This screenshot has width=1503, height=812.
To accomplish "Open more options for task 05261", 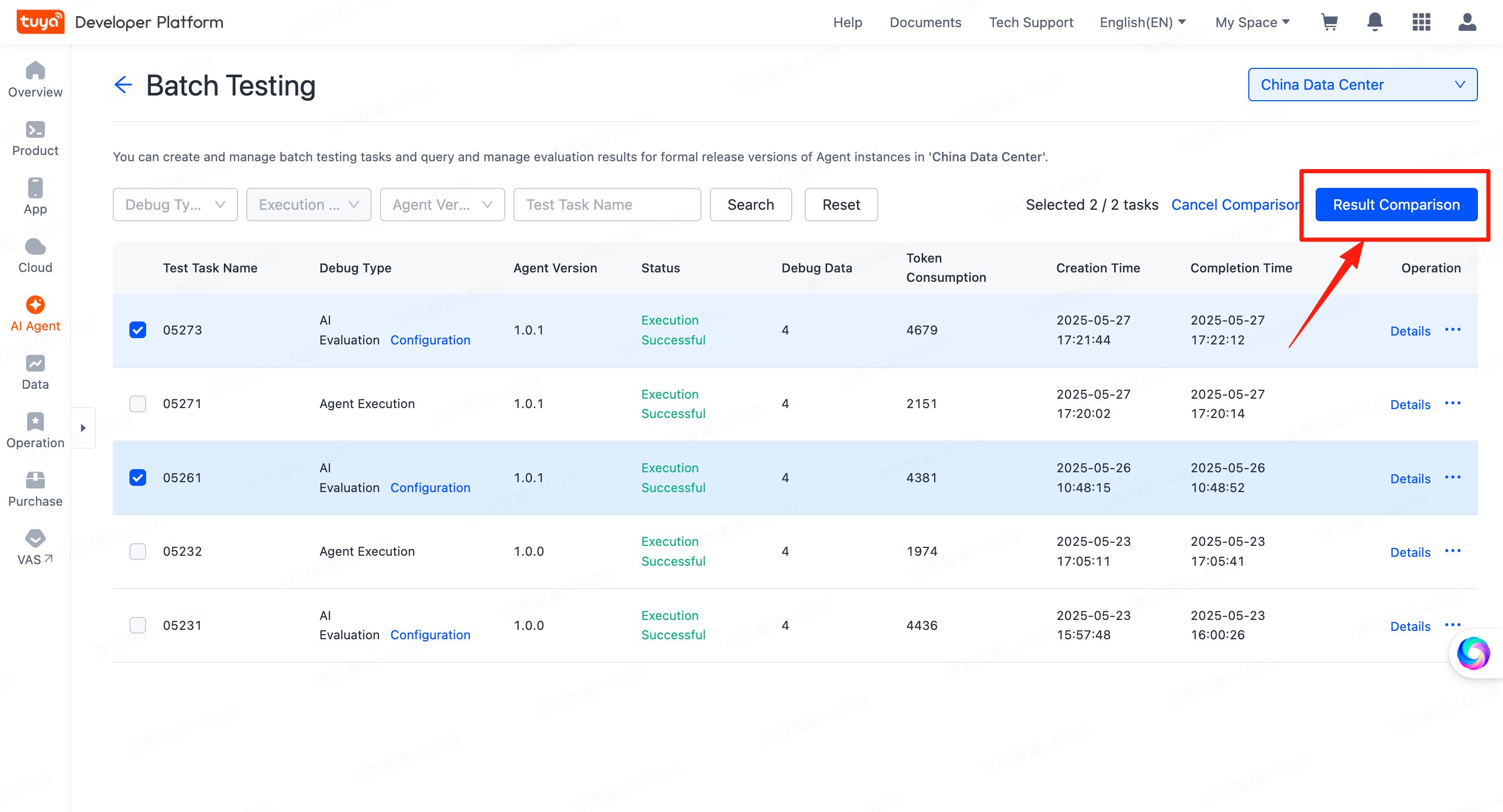I will (1452, 477).
